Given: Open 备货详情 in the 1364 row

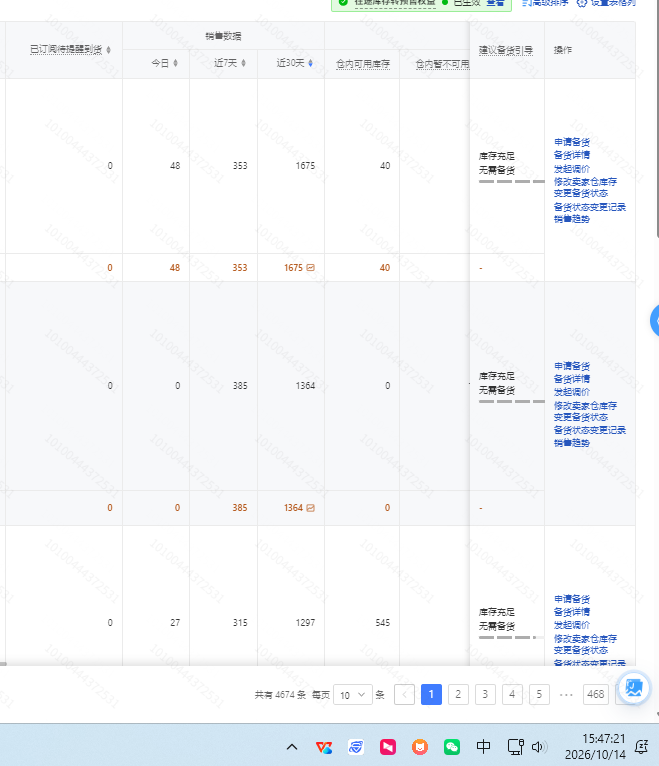Looking at the screenshot, I should click(x=572, y=379).
